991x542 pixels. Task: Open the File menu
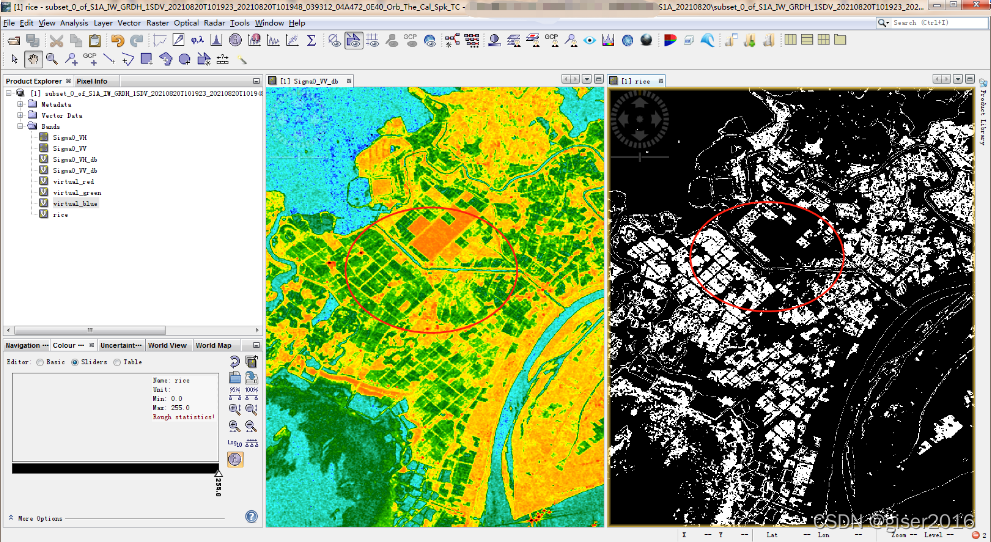[9, 23]
